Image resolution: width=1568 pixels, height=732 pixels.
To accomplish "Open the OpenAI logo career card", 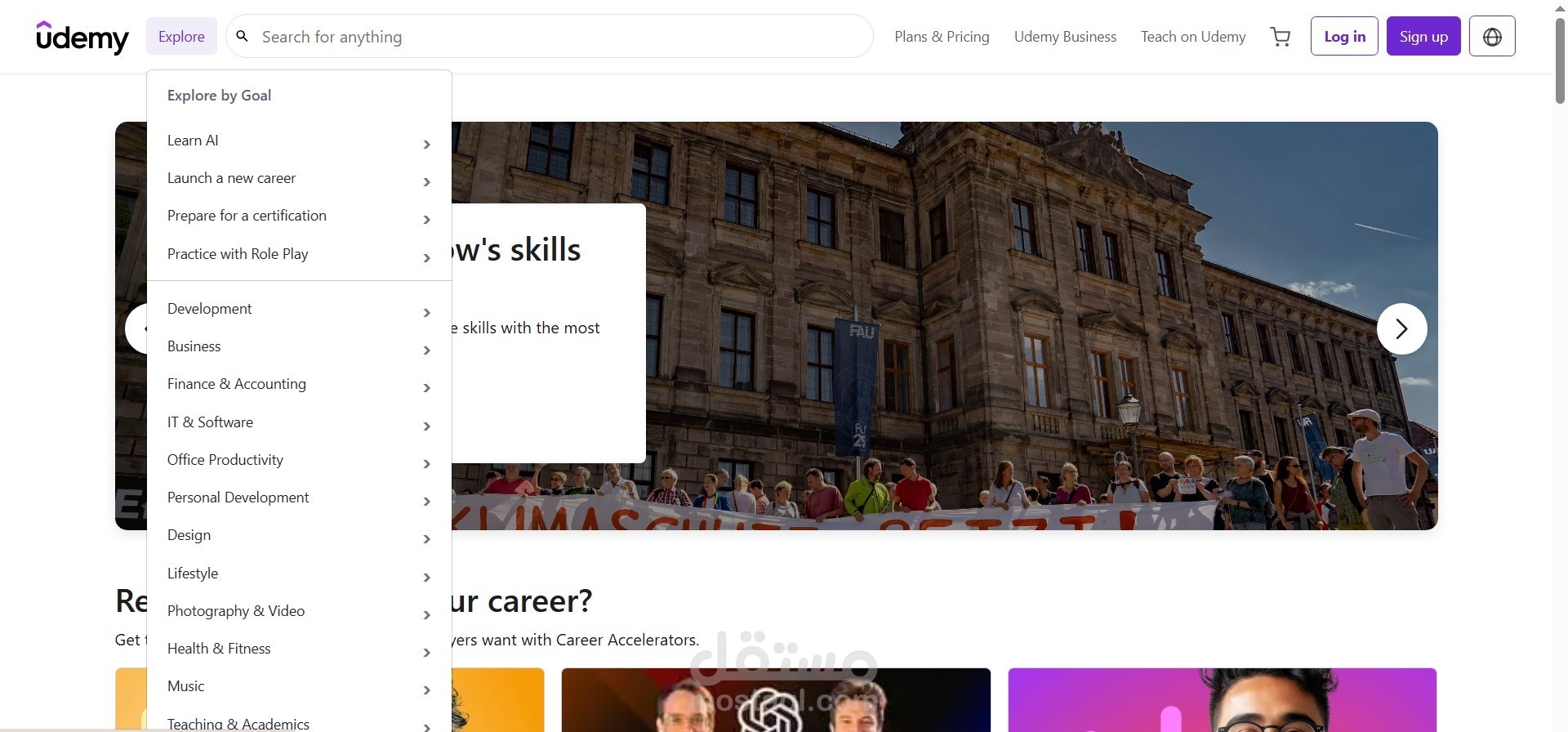I will tap(776, 700).
